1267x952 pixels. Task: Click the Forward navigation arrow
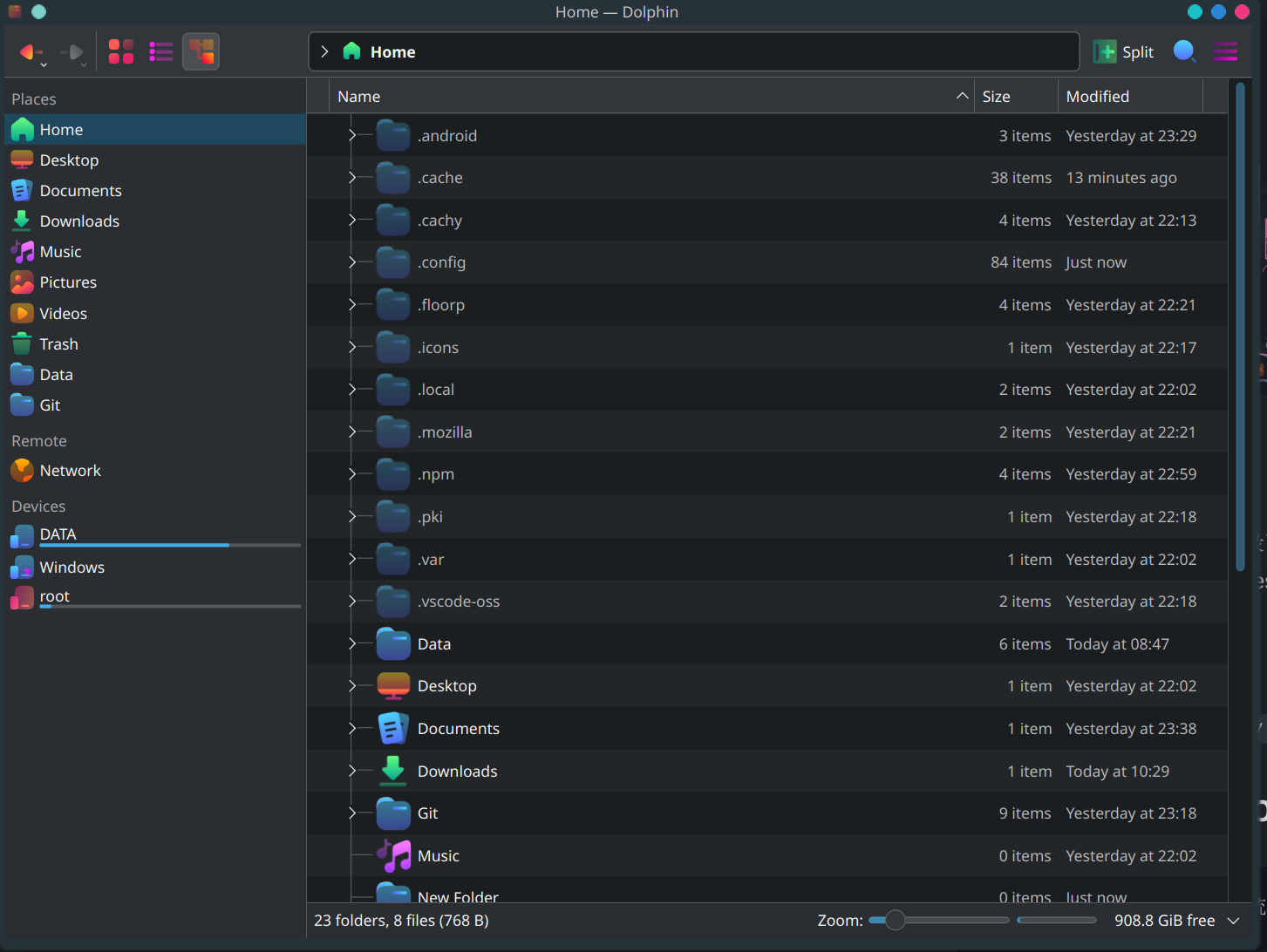pos(72,52)
